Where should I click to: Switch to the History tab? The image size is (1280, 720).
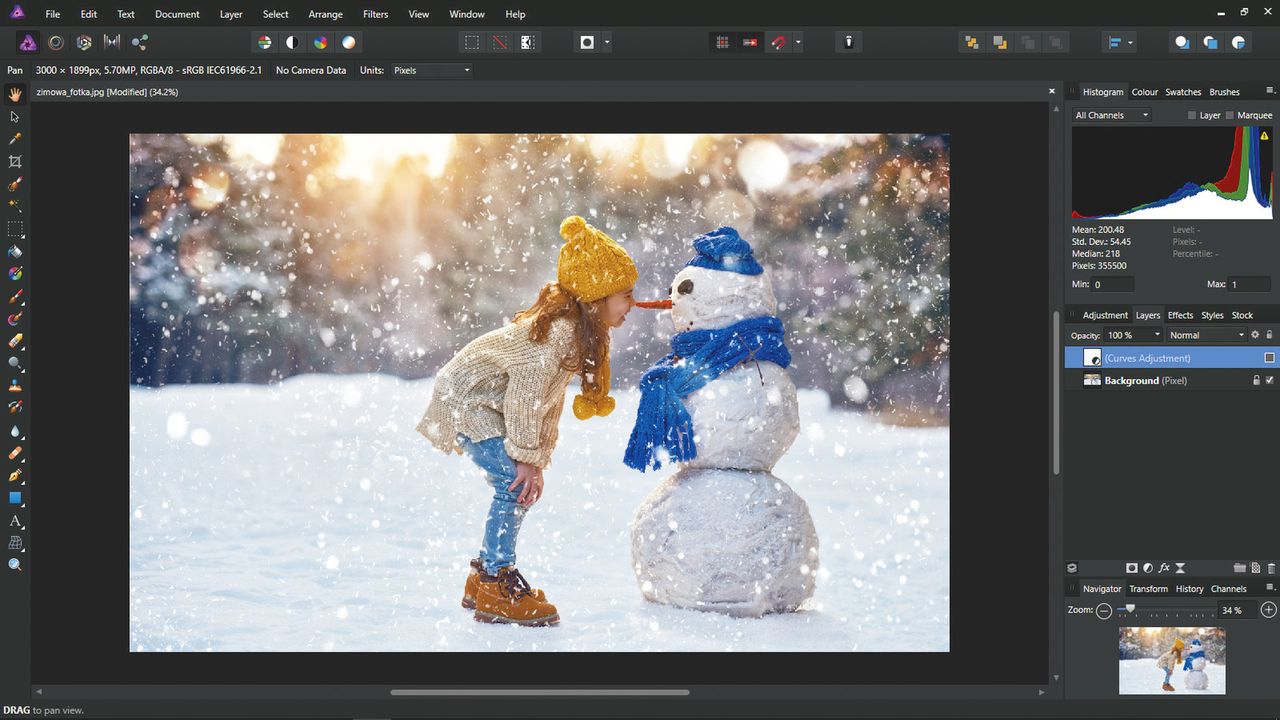point(1190,589)
